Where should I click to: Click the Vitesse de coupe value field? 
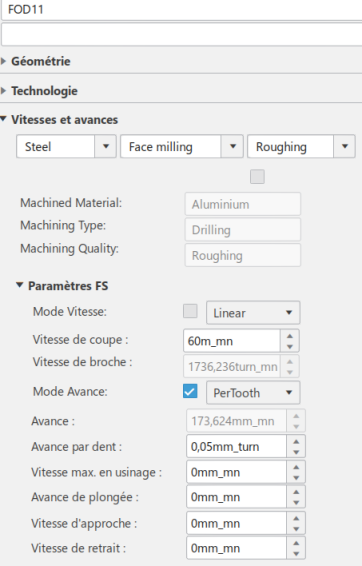[232, 341]
